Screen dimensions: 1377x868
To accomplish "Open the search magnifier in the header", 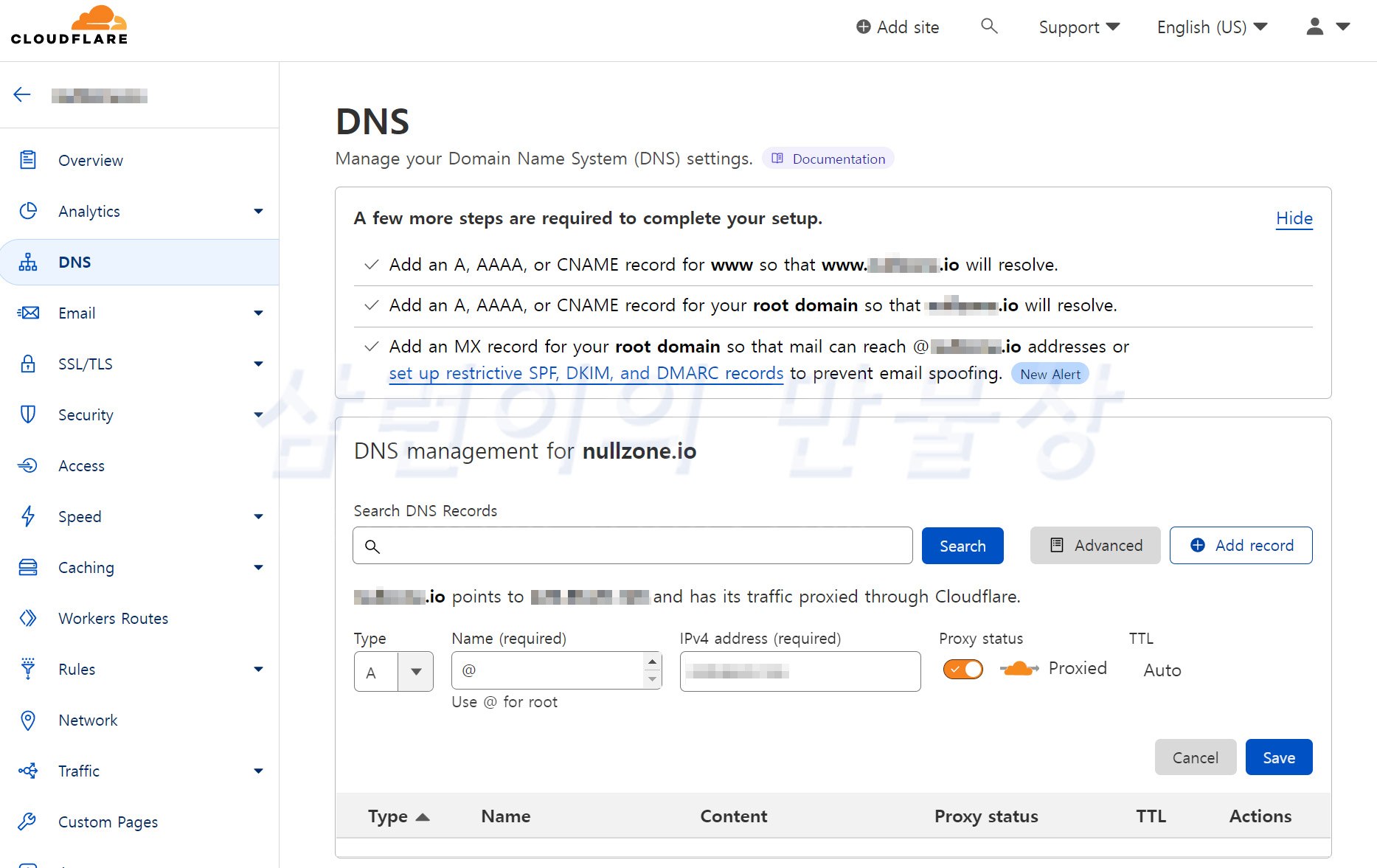I will click(x=989, y=27).
